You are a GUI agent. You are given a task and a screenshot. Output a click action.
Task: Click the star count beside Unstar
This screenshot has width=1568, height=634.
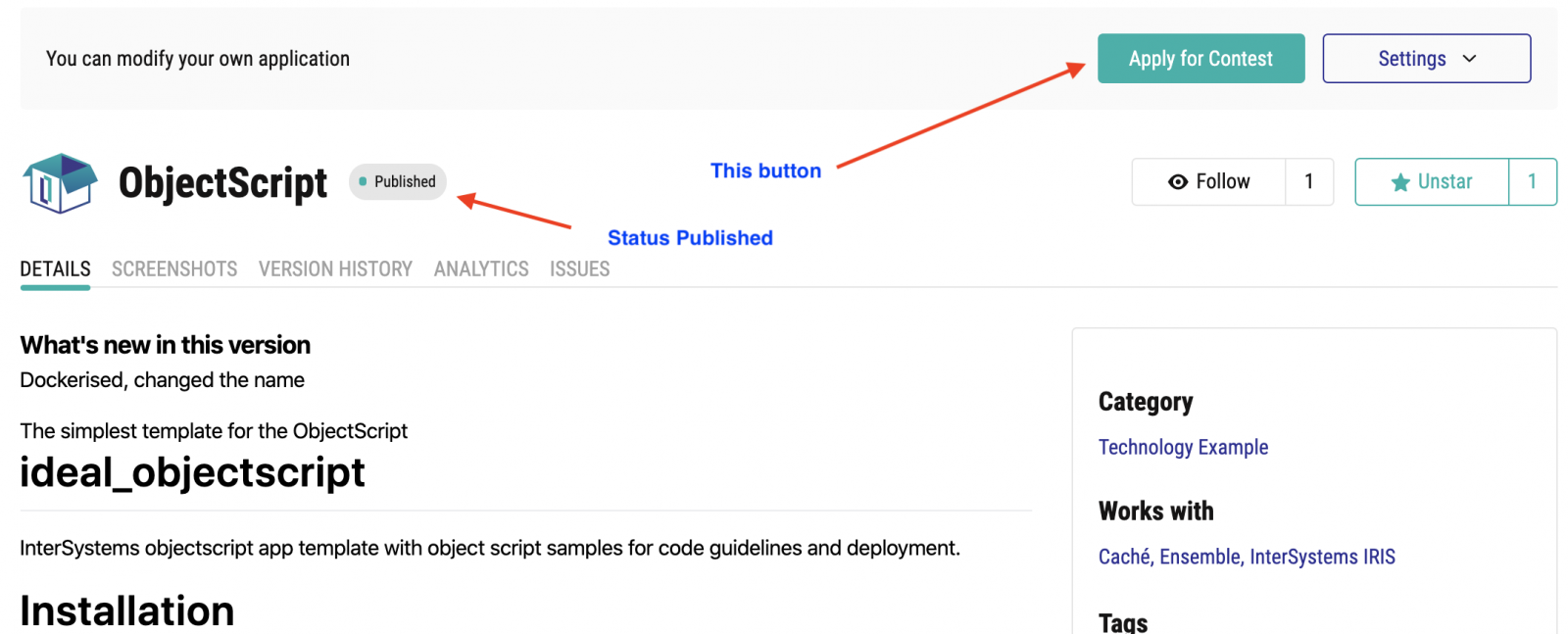[x=1533, y=182]
